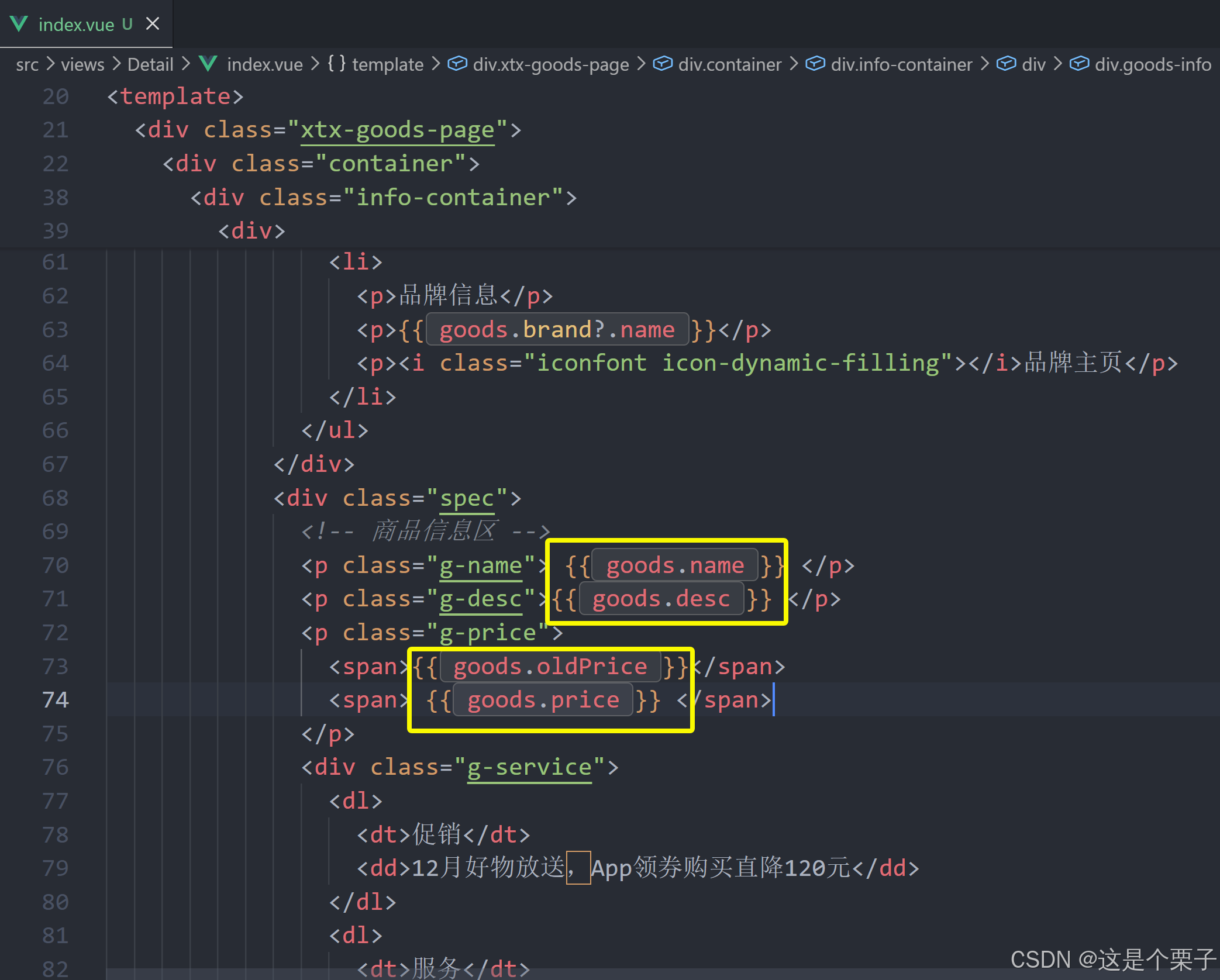Click line number 74 in the gutter
Viewport: 1220px width, 980px height.
[x=56, y=700]
